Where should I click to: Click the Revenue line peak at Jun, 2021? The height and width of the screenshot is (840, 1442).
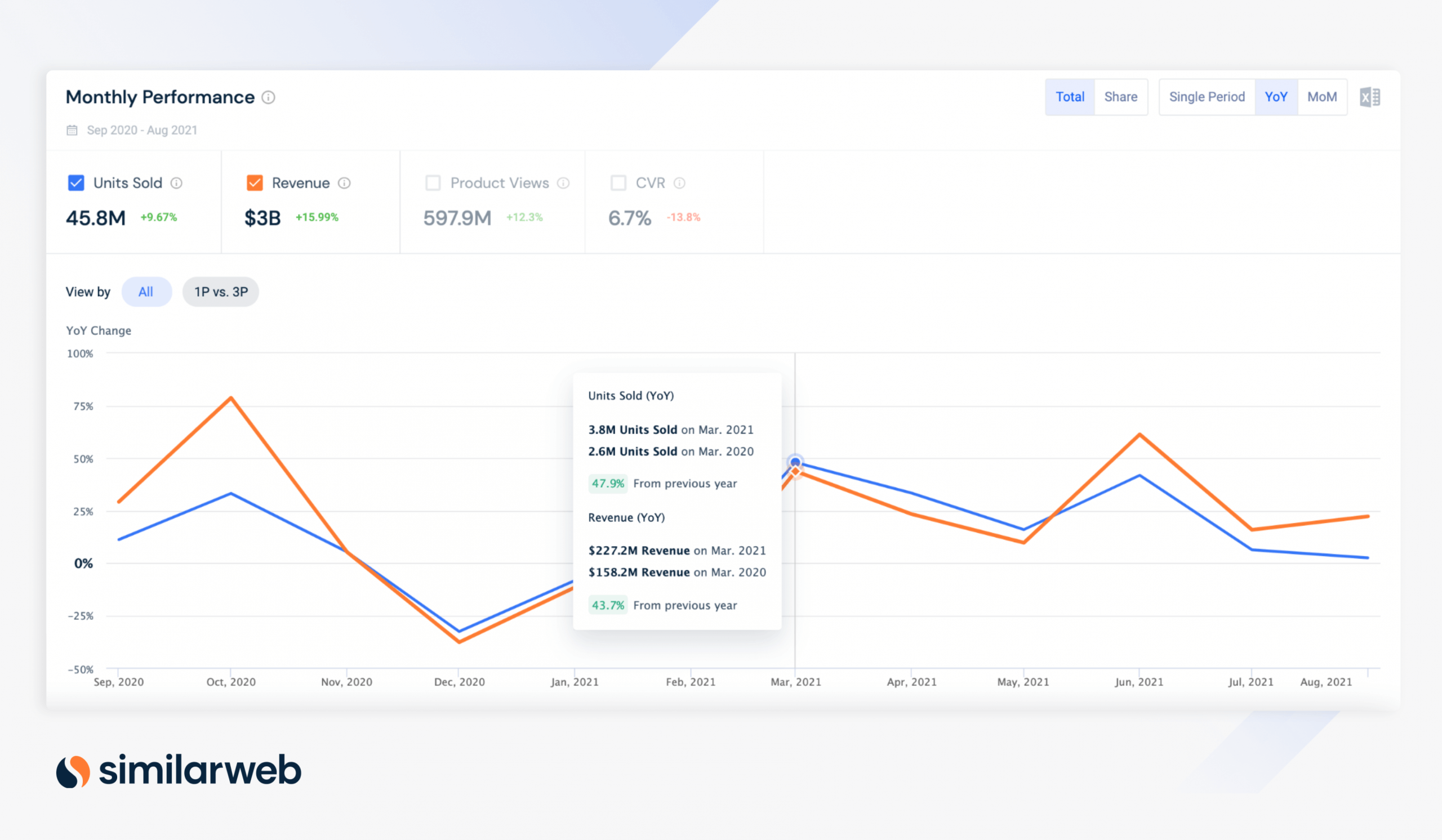pyautogui.click(x=1140, y=435)
